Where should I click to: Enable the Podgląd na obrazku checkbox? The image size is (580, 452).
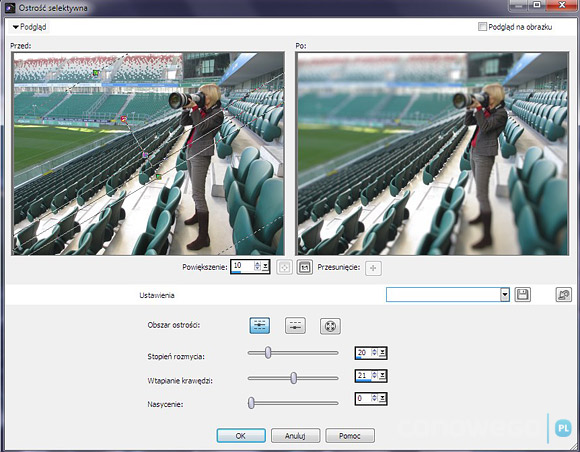click(482, 27)
